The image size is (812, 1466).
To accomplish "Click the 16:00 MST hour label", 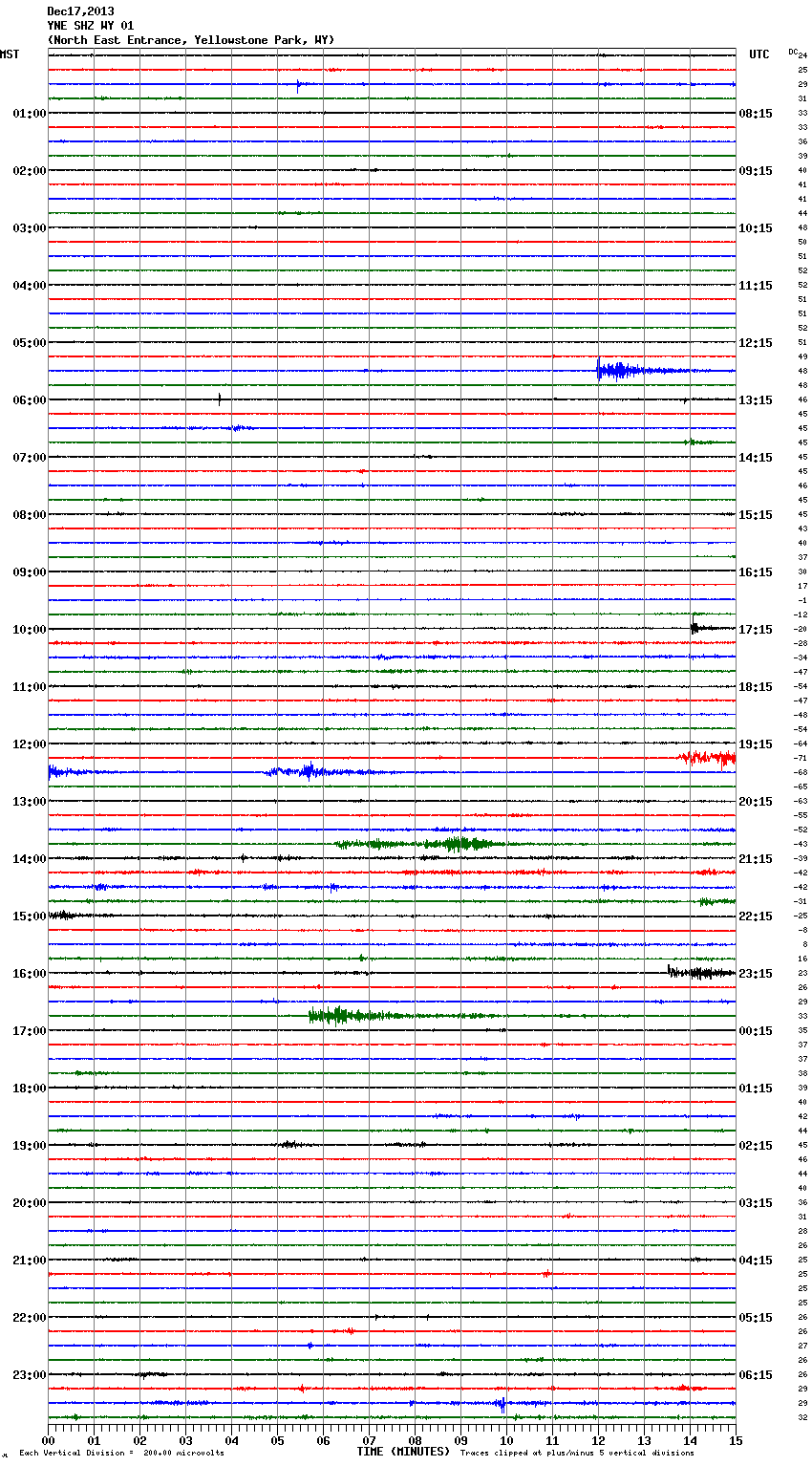I will 29,974.
